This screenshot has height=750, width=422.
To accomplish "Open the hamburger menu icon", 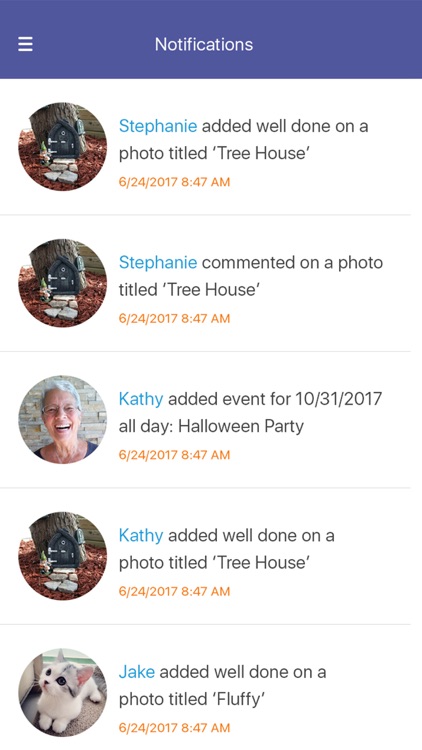I will (25, 44).
